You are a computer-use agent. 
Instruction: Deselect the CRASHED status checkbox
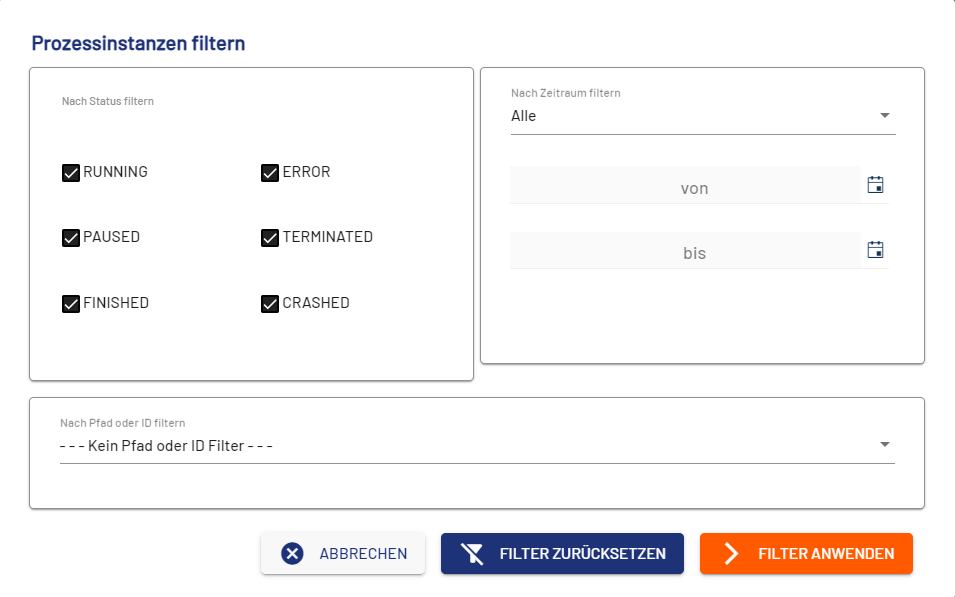click(x=270, y=304)
